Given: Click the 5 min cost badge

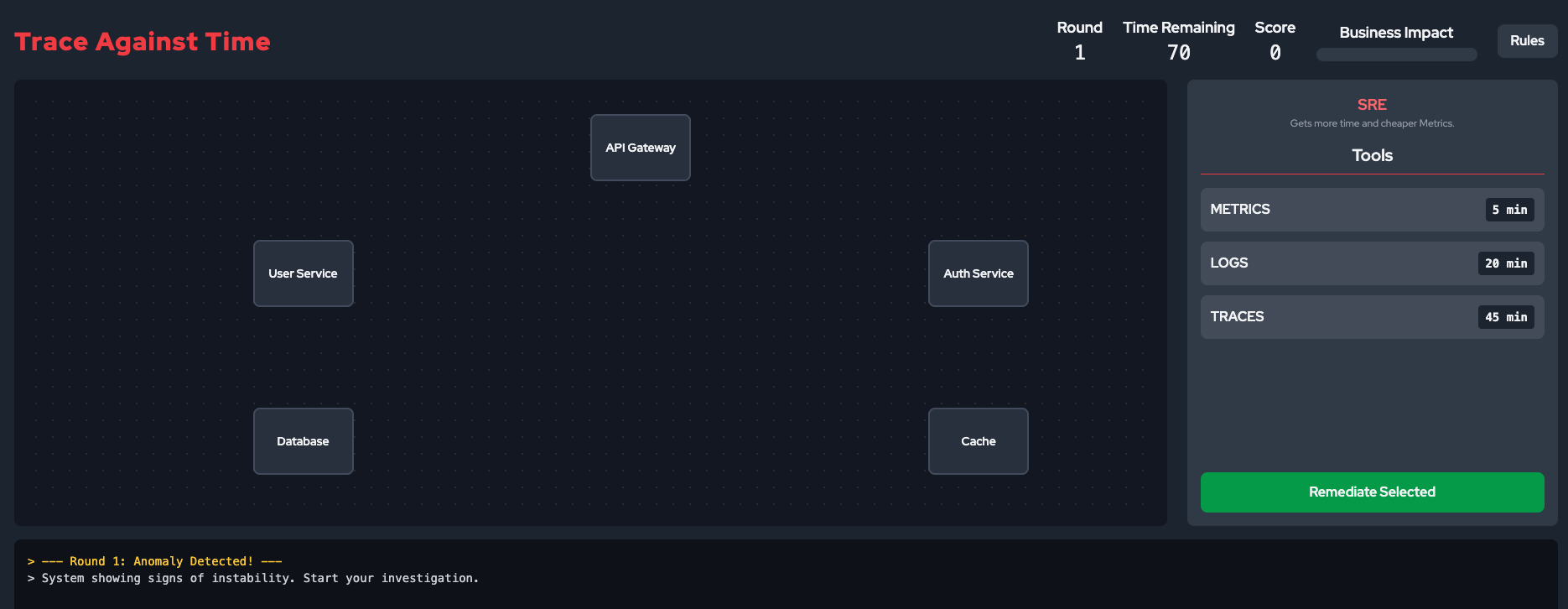Looking at the screenshot, I should pos(1509,210).
